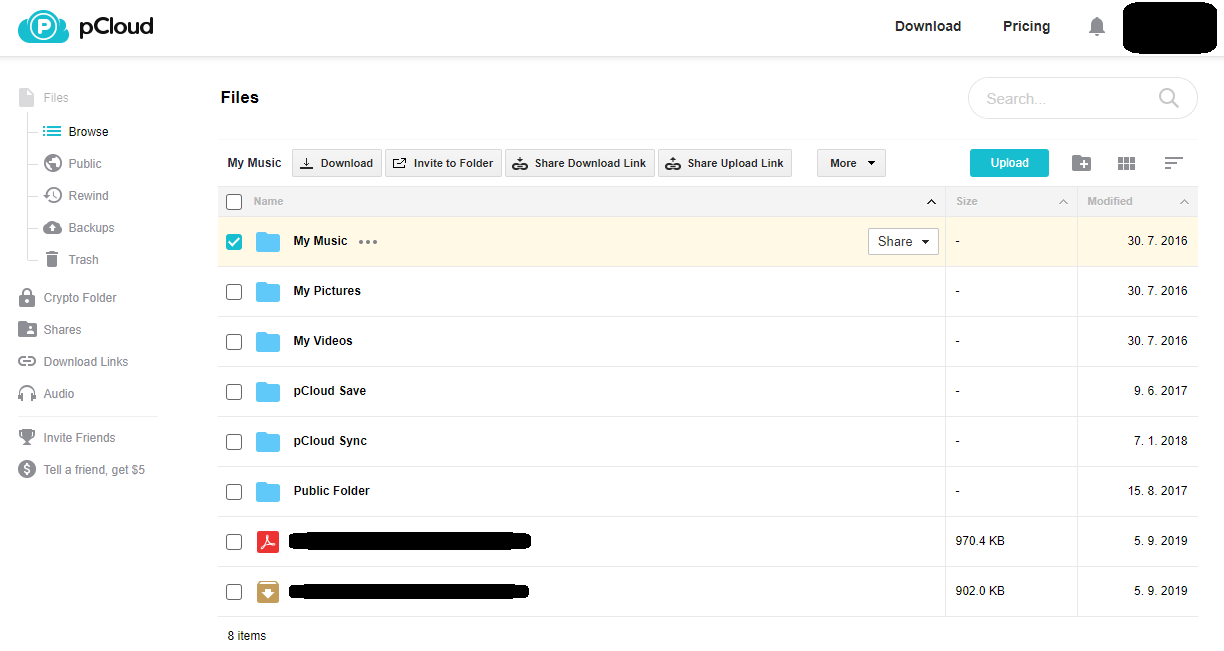This screenshot has width=1224, height=651.
Task: Click the Public Folder folder icon
Action: [268, 492]
